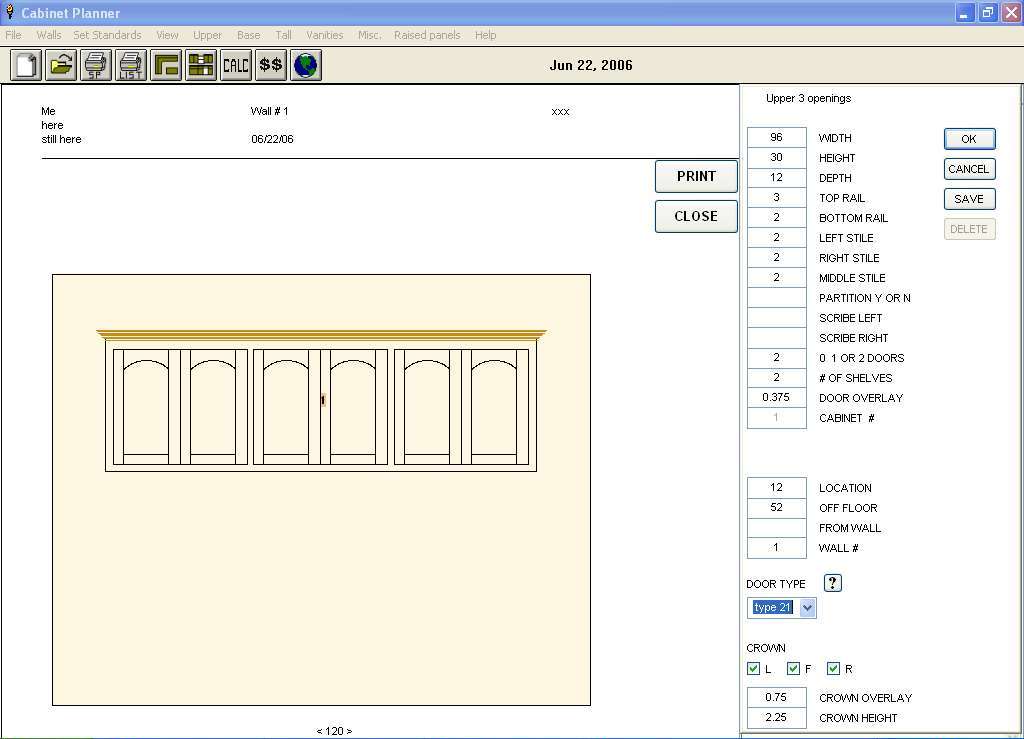Click the 'xxx' header text

tap(560, 112)
